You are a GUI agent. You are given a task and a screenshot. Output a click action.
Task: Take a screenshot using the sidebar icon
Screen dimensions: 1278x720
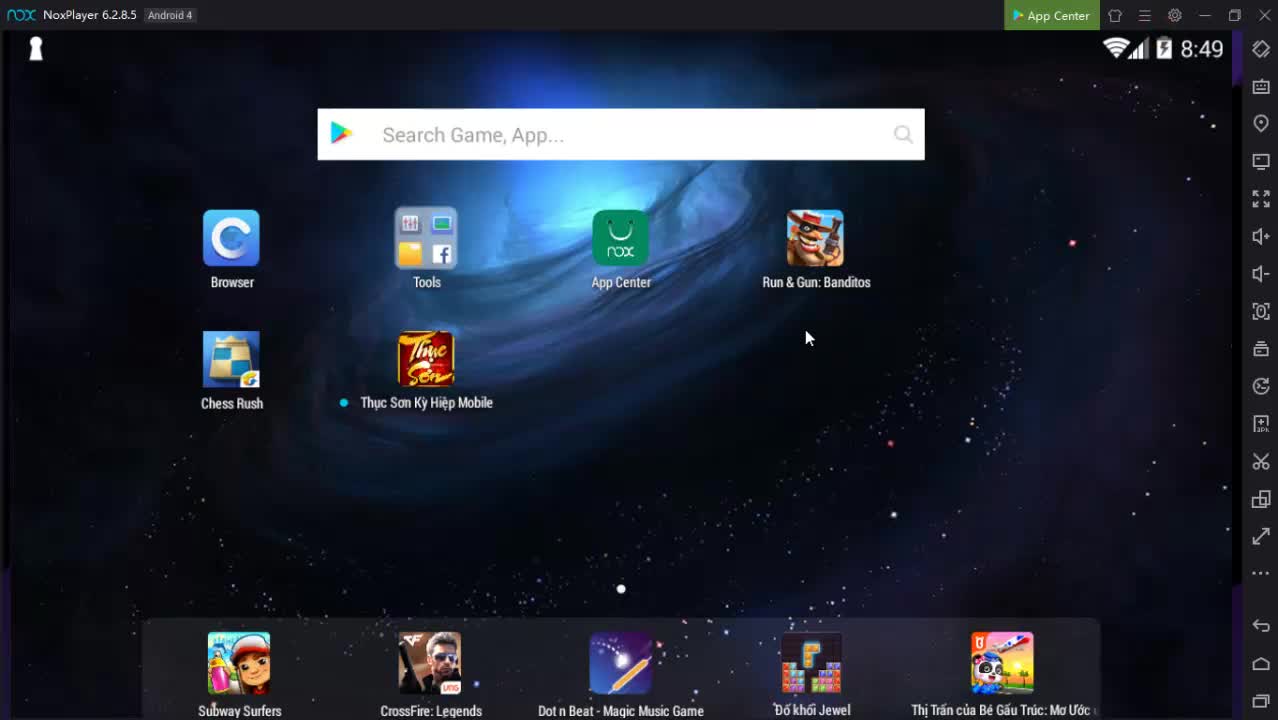(x=1261, y=311)
